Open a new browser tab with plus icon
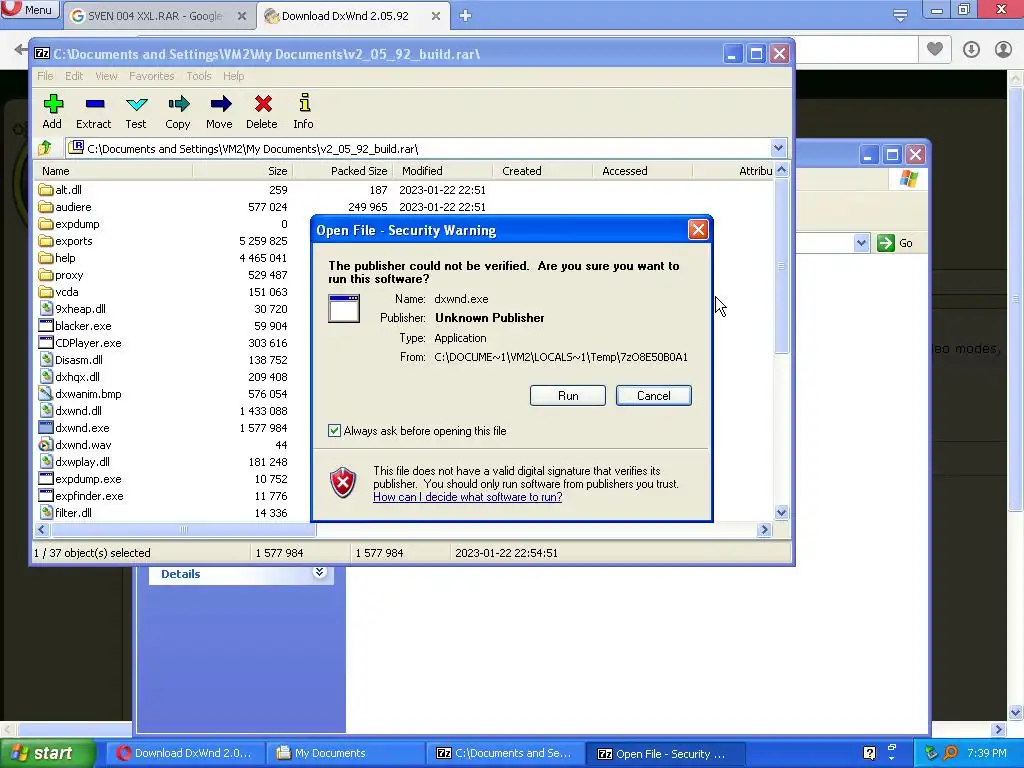The image size is (1024, 768). (465, 16)
